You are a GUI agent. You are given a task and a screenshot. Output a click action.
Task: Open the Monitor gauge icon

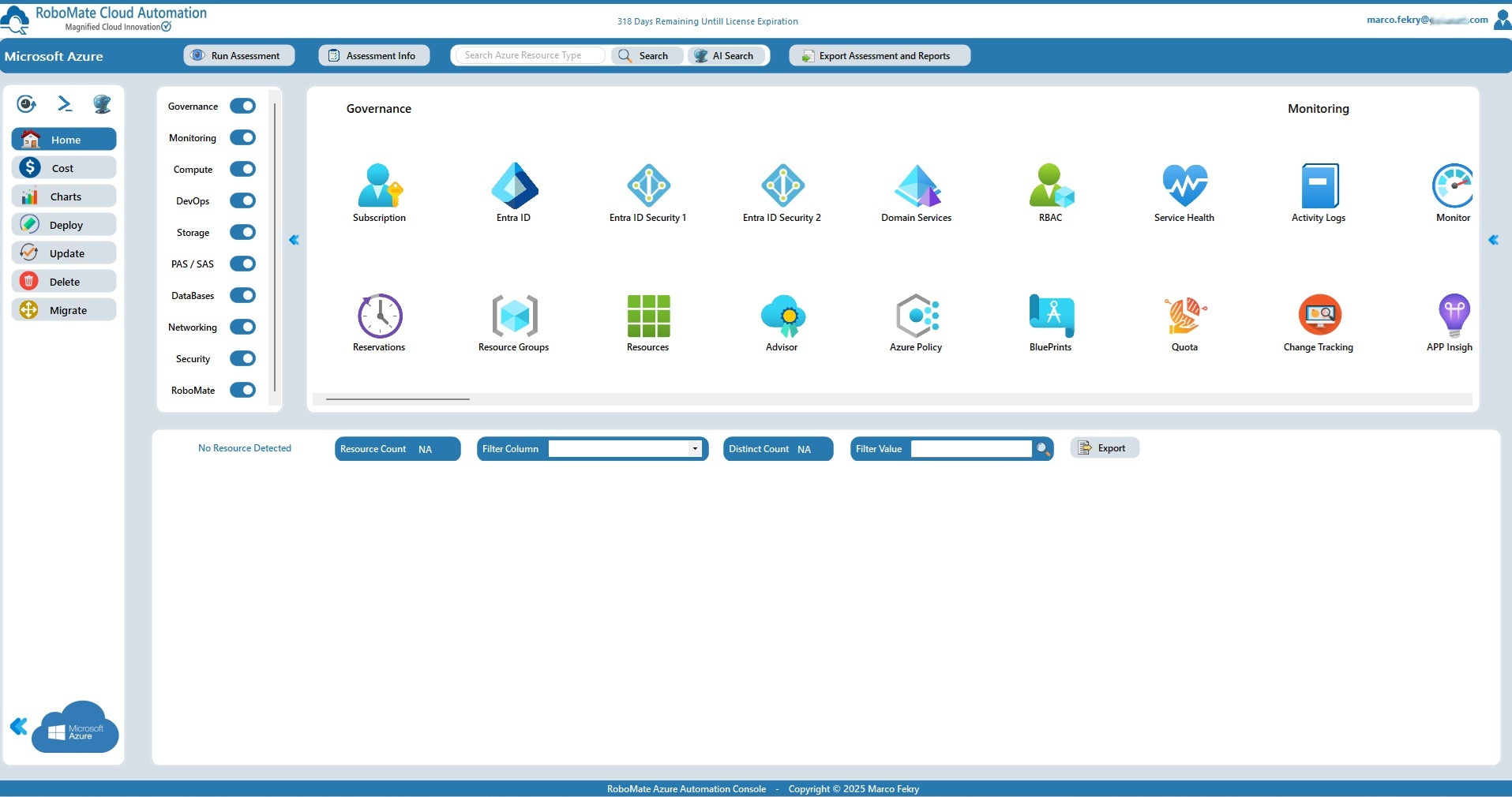pos(1452,185)
